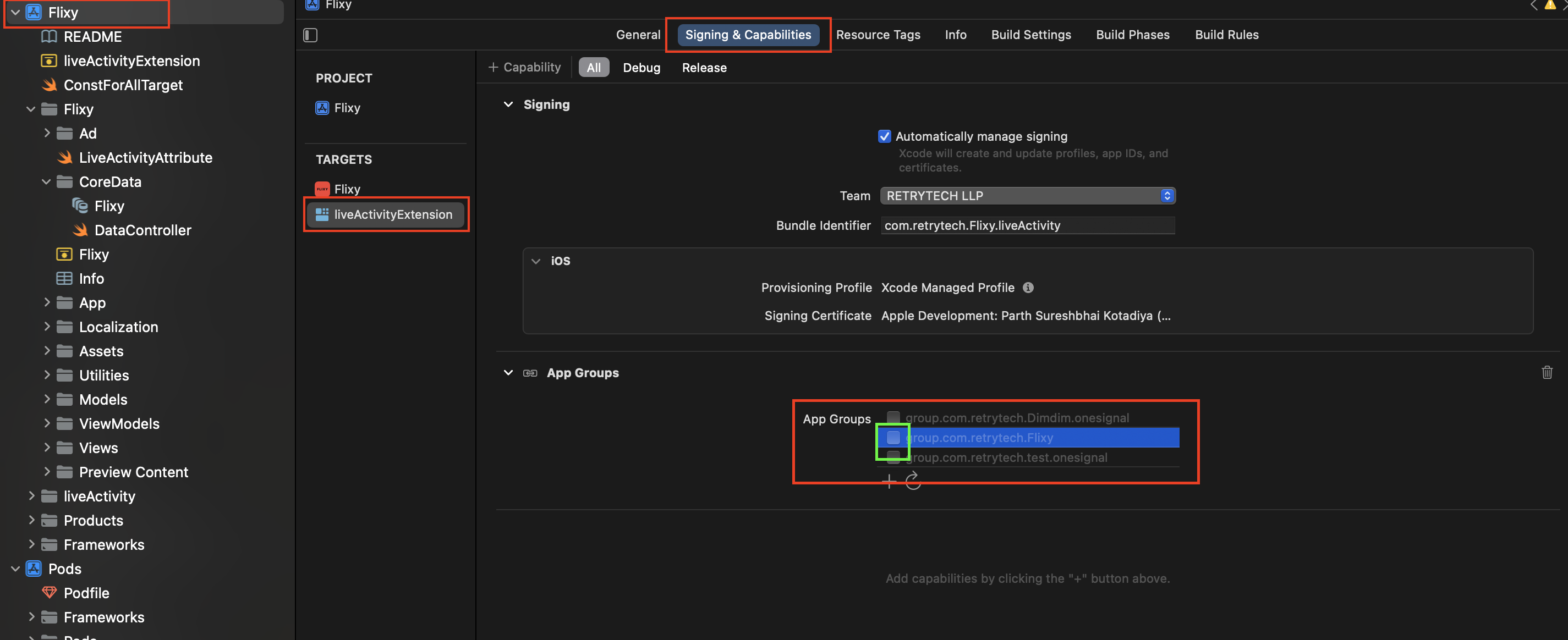Collapse App Groups section
Image resolution: width=1568 pixels, height=640 pixels.
pyautogui.click(x=508, y=373)
